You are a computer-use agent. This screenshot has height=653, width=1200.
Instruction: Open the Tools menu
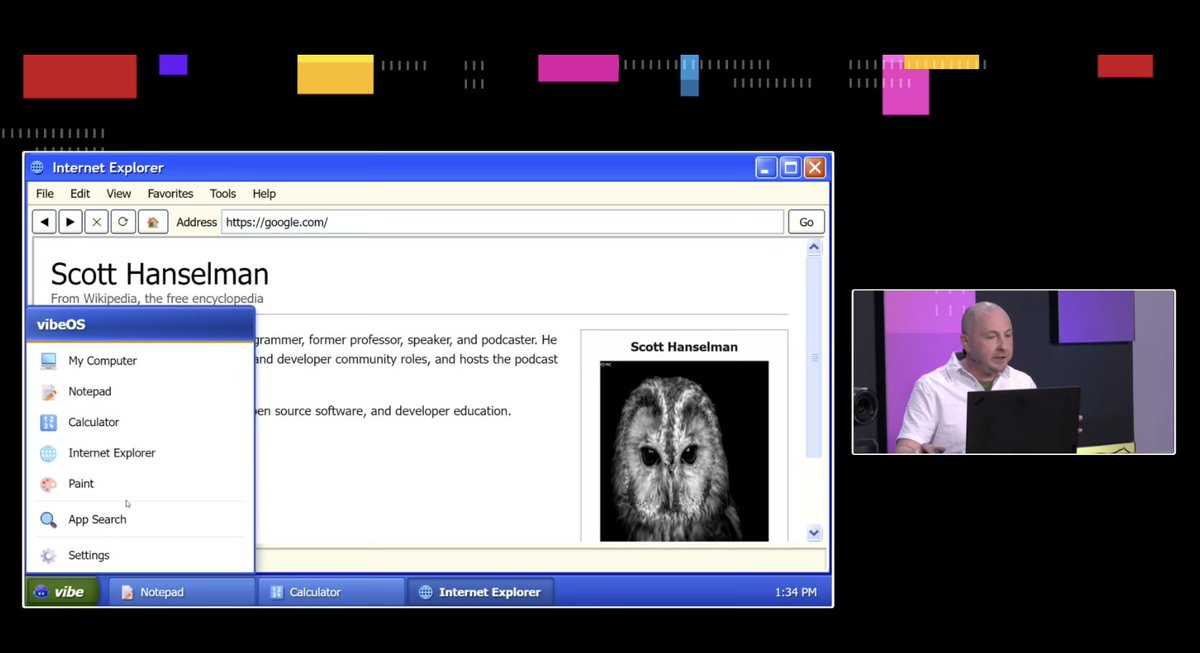[223, 194]
